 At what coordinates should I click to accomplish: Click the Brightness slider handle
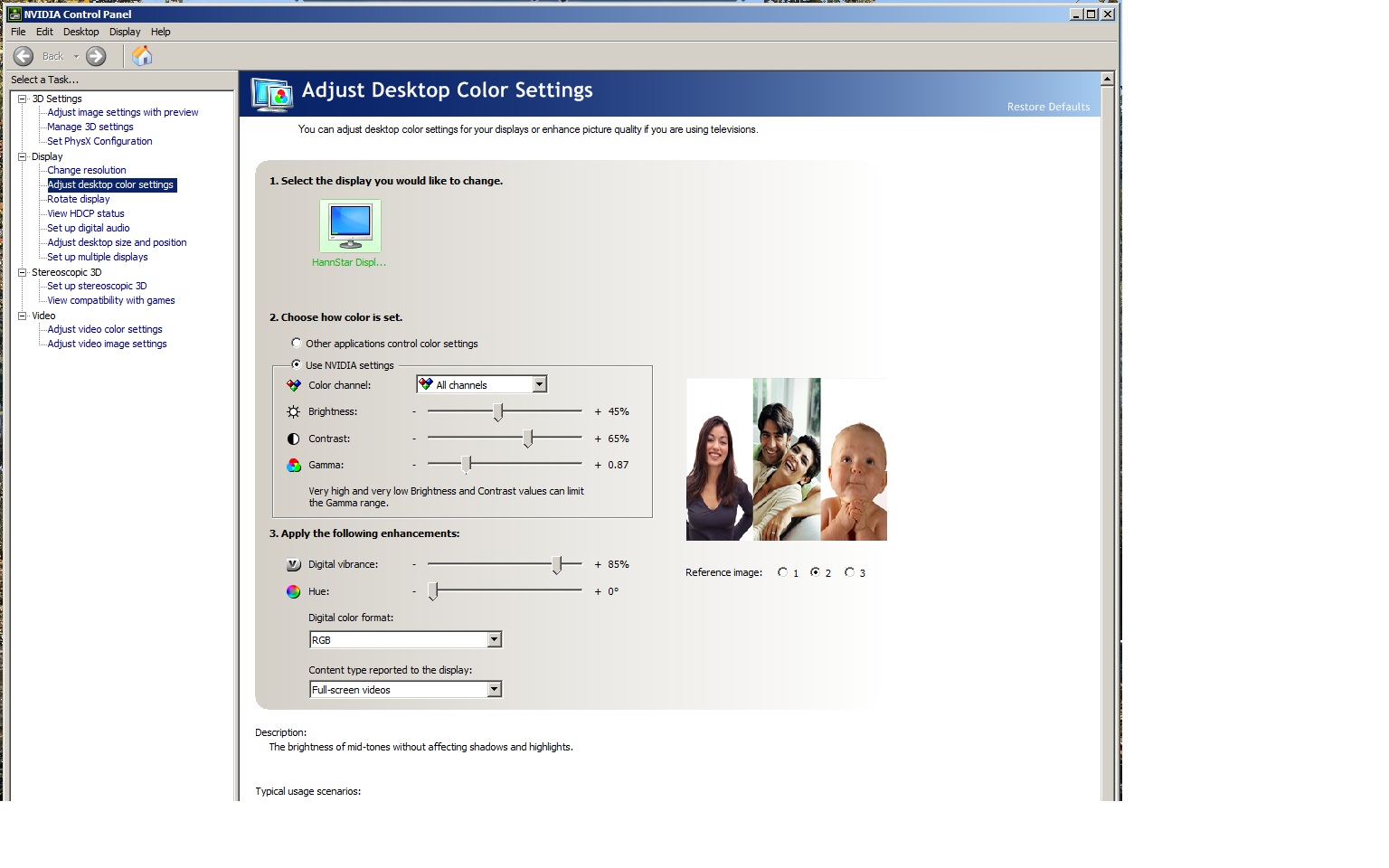(497, 412)
